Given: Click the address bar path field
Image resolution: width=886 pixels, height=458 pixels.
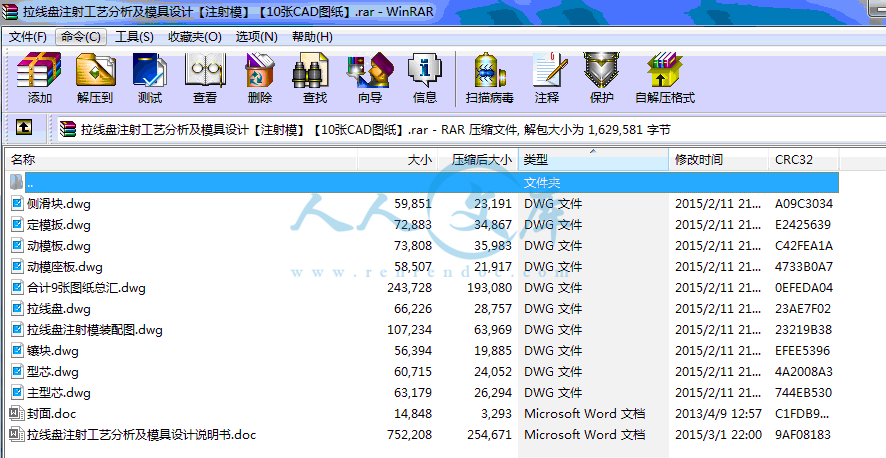Looking at the screenshot, I should (x=469, y=129).
